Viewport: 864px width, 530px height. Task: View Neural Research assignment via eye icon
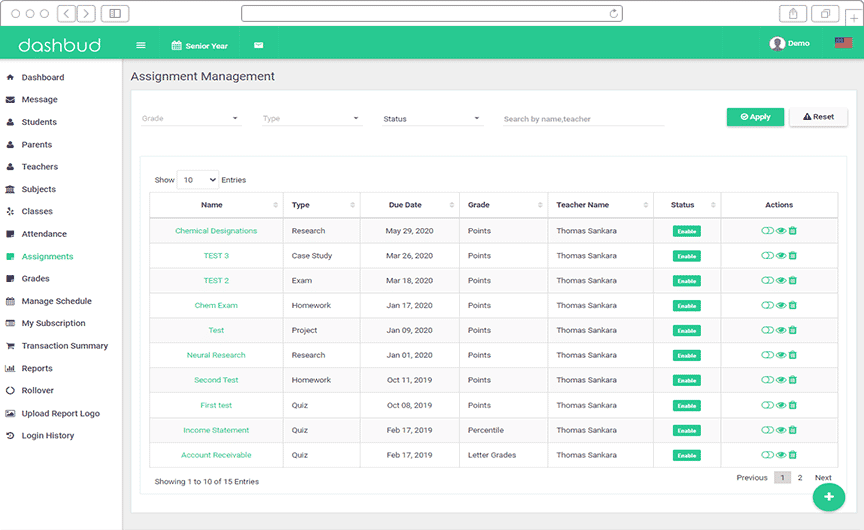coord(781,355)
